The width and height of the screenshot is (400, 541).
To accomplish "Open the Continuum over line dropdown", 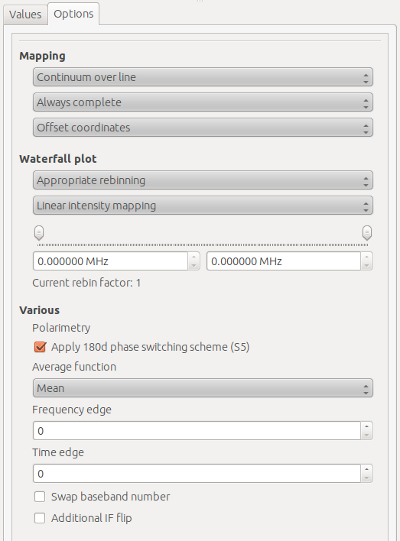I will [x=203, y=77].
